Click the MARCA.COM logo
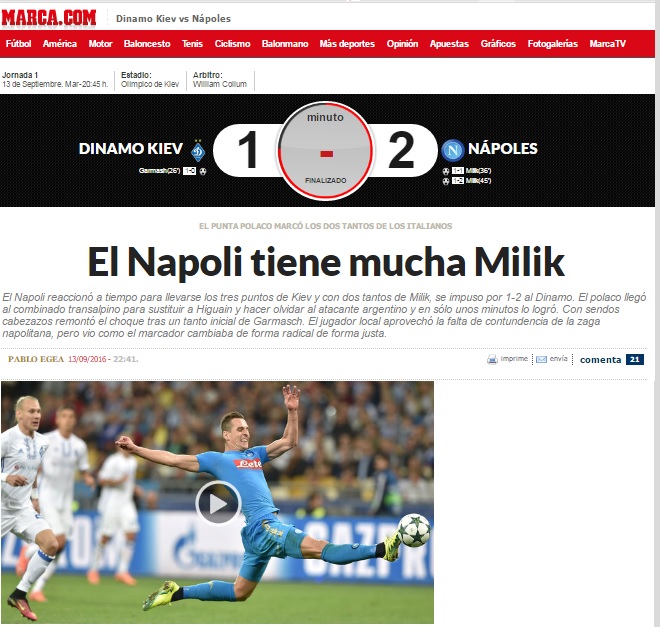This screenshot has width=660, height=627. pos(48,18)
